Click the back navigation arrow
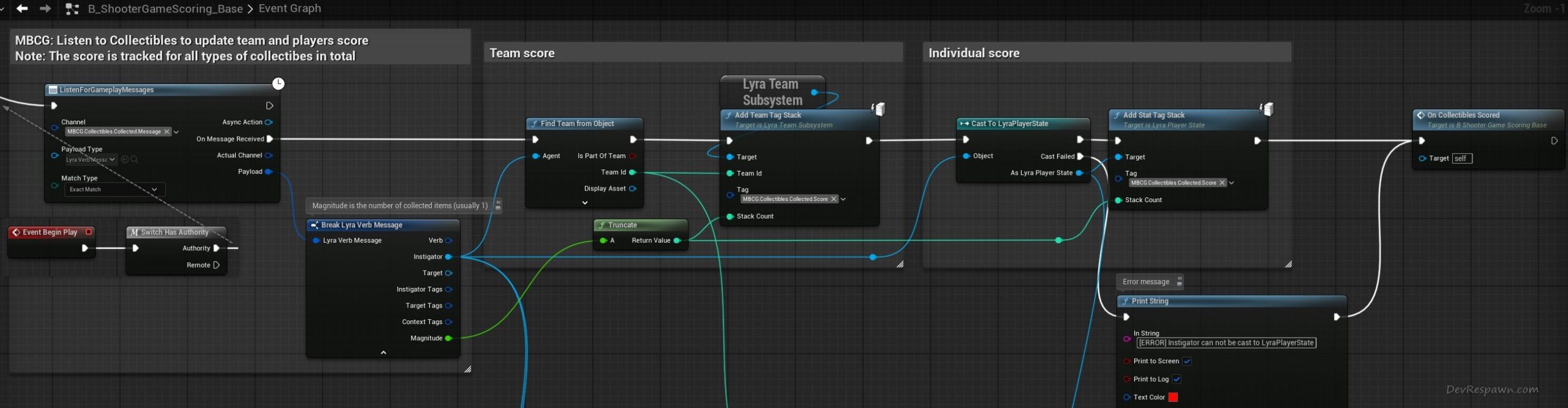This screenshot has height=408, width=1568. point(22,9)
